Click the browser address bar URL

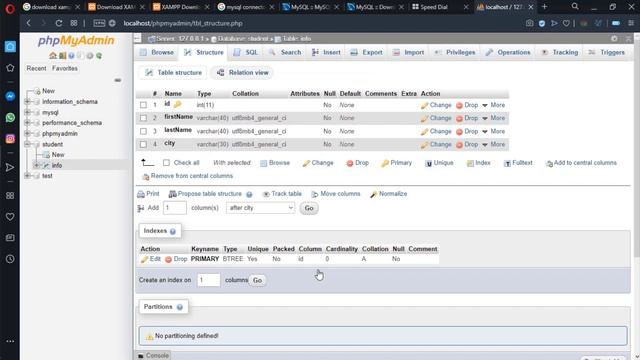tap(183, 23)
